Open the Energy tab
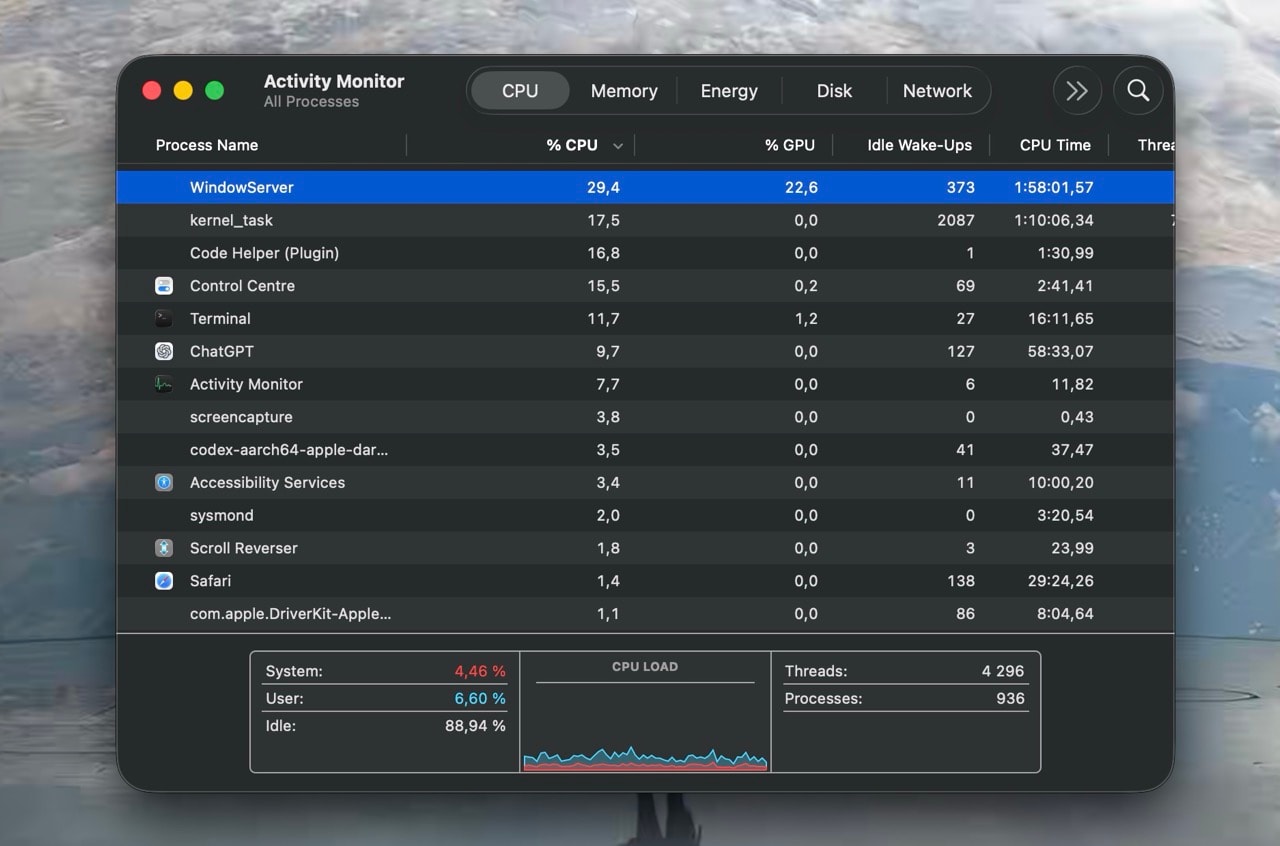The height and width of the screenshot is (846, 1280). pyautogui.click(x=729, y=91)
